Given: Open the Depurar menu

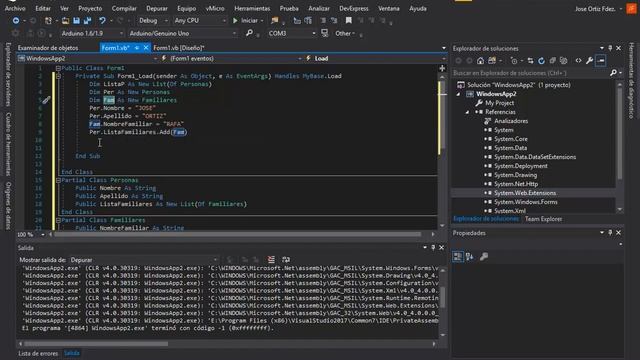Looking at the screenshot, I should [x=157, y=8].
